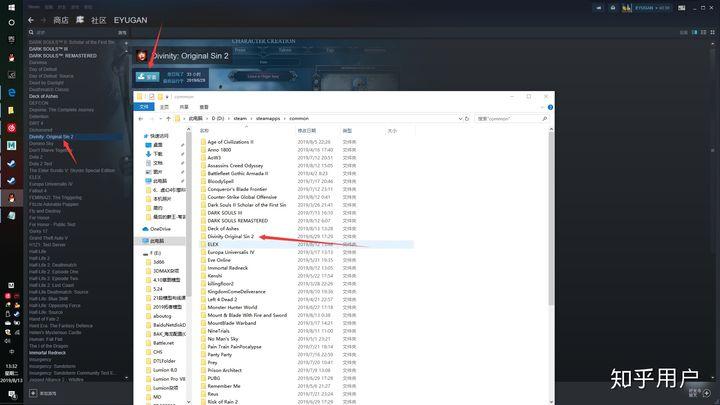The width and height of the screenshot is (720, 405).
Task: Click the Explorer refresh icon
Action: coord(467,118)
